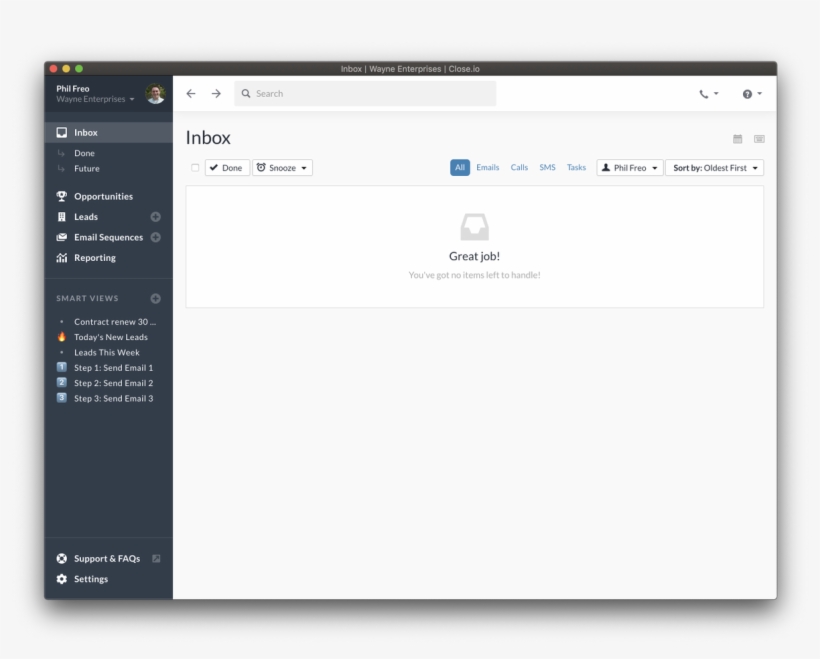
Task: Create a new Smart View plus icon
Action: click(x=155, y=299)
